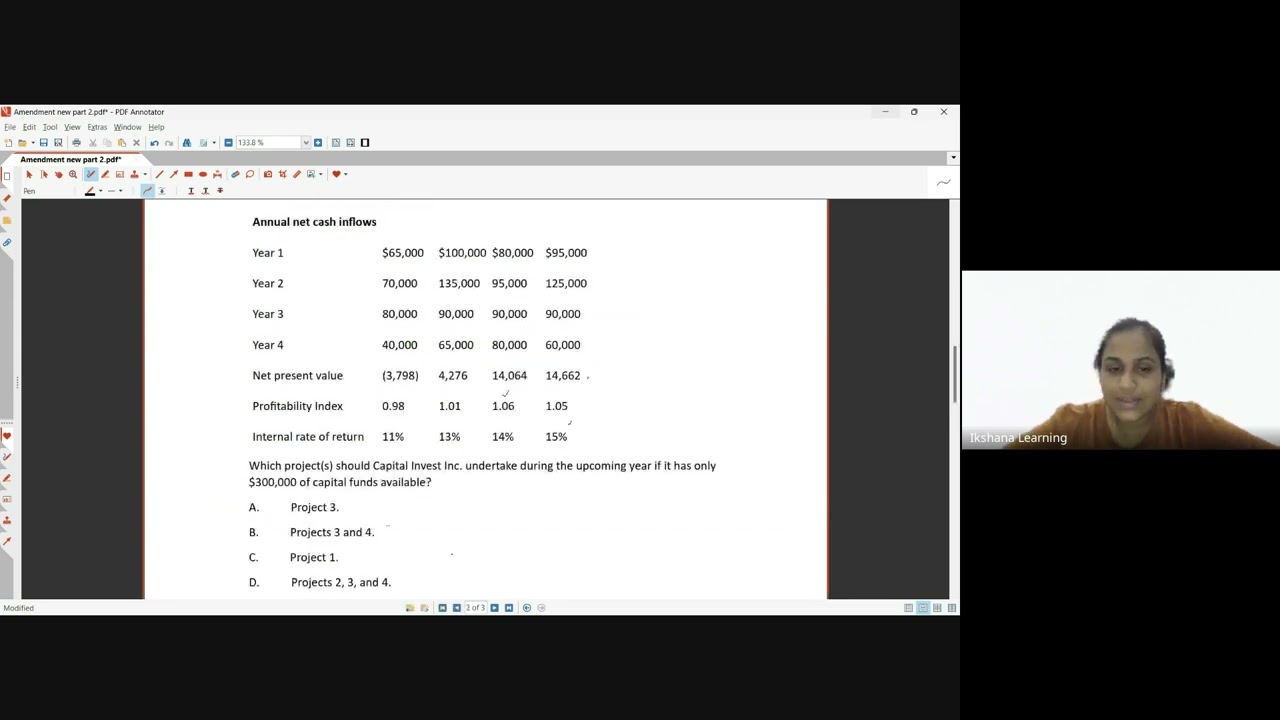Click the navigate back circle arrow
The width and height of the screenshot is (1280, 720).
(x=527, y=607)
